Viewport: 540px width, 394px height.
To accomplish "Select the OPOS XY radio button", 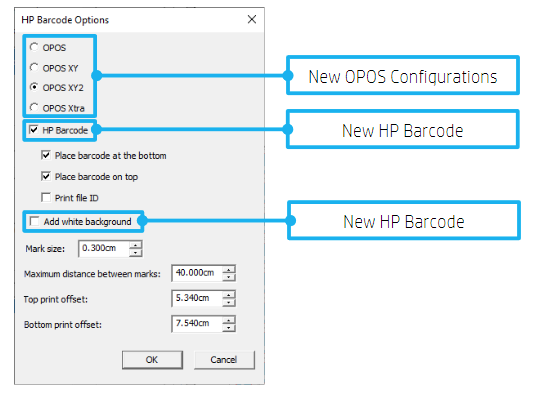I will (x=34, y=67).
